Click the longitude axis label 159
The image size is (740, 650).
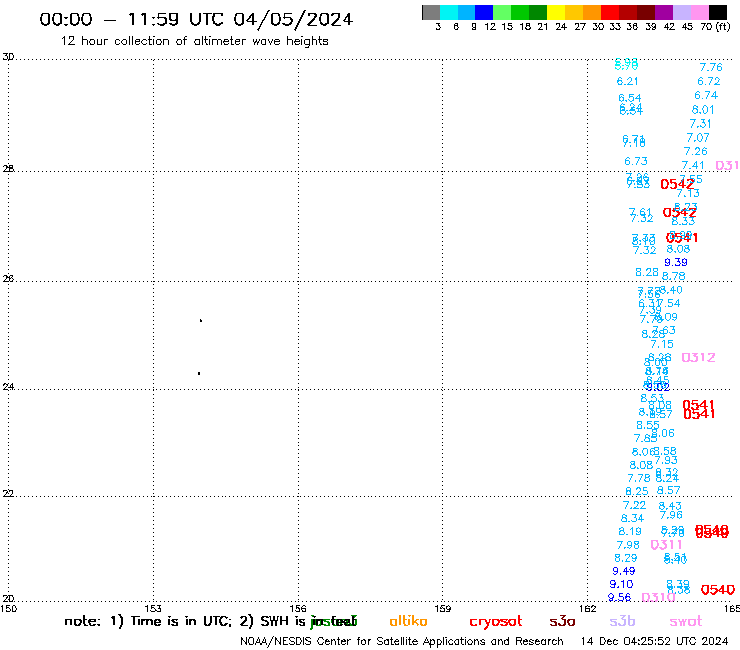coord(442,608)
